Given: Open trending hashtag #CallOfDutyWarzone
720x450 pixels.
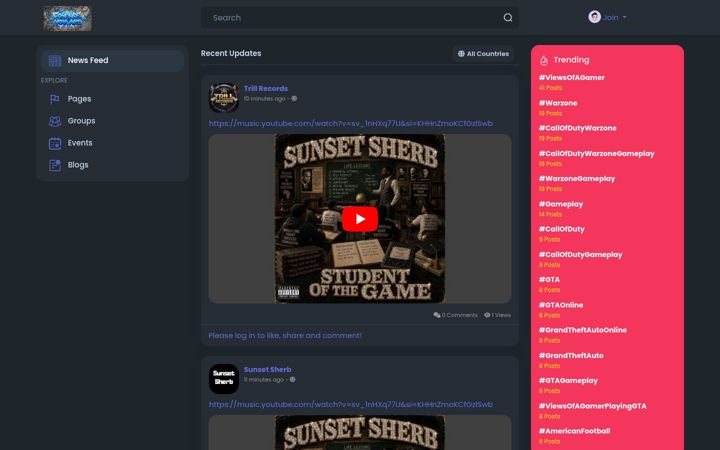Looking at the screenshot, I should [577, 128].
